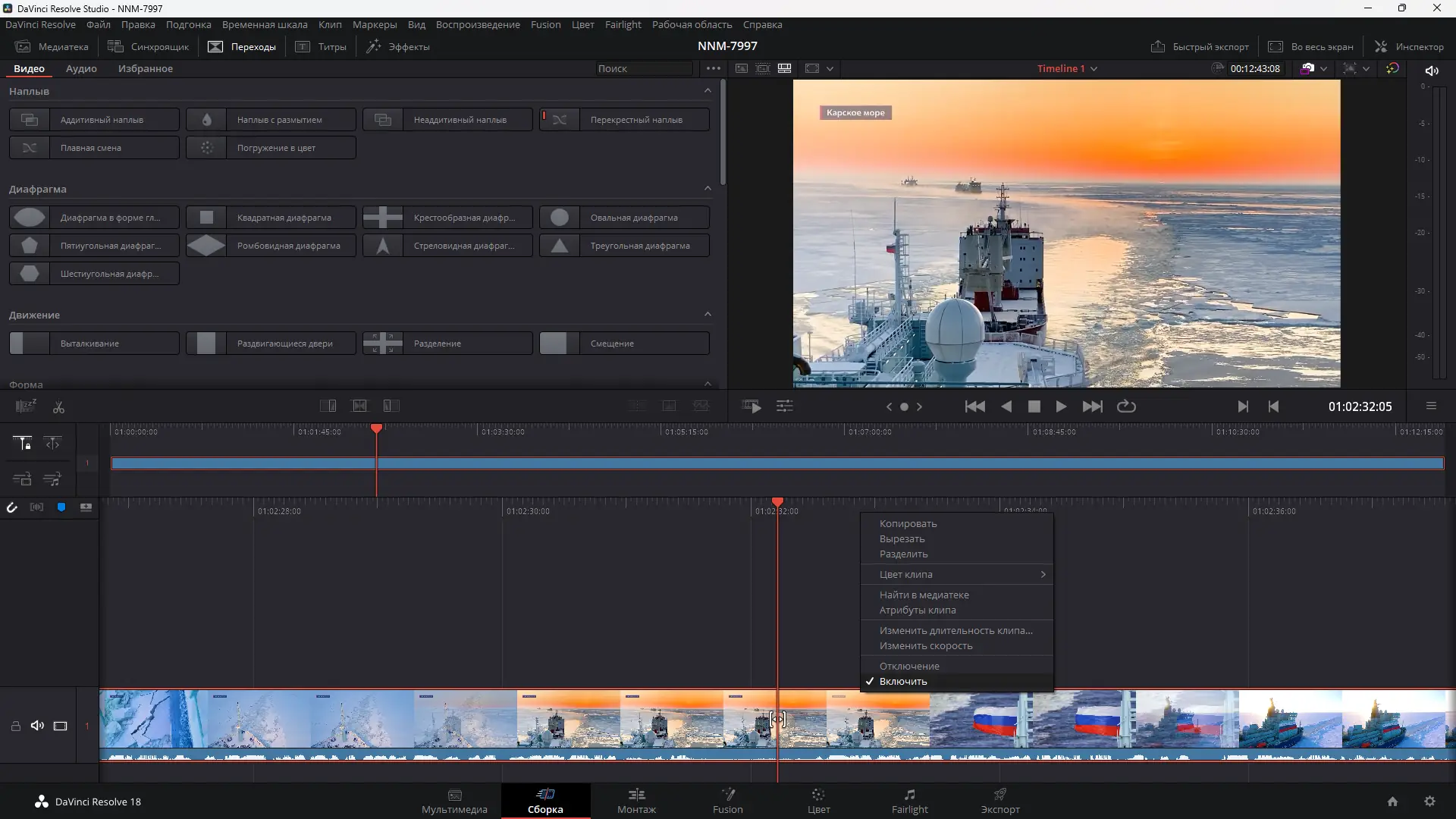Image resolution: width=1456 pixels, height=819 pixels.
Task: Switch to the Аудио tab
Action: click(81, 68)
